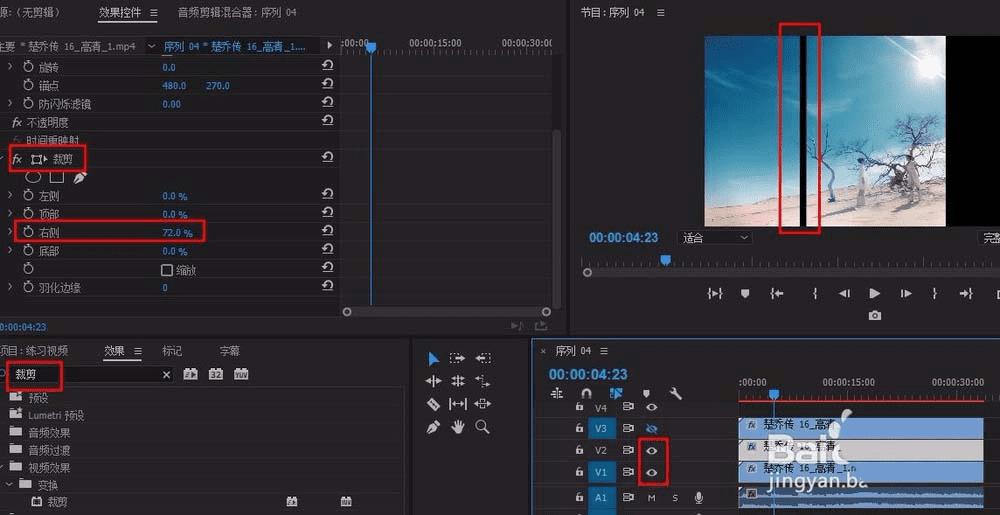This screenshot has height=515, width=1000.
Task: Click Go to In point button
Action: (x=776, y=293)
